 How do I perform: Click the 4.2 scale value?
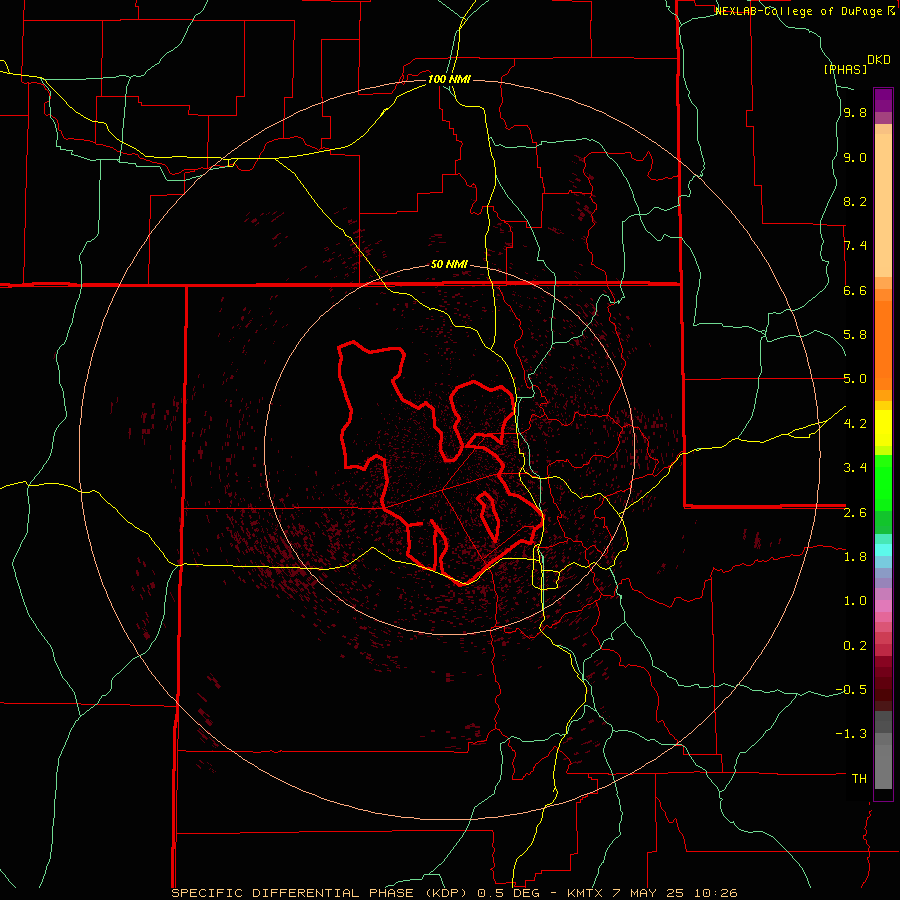click(x=855, y=424)
